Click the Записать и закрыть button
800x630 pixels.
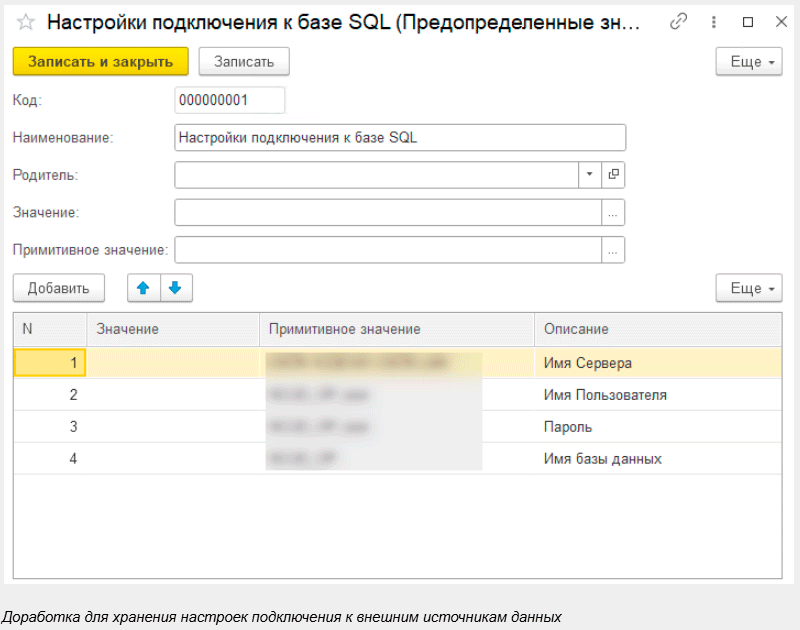[x=100, y=62]
